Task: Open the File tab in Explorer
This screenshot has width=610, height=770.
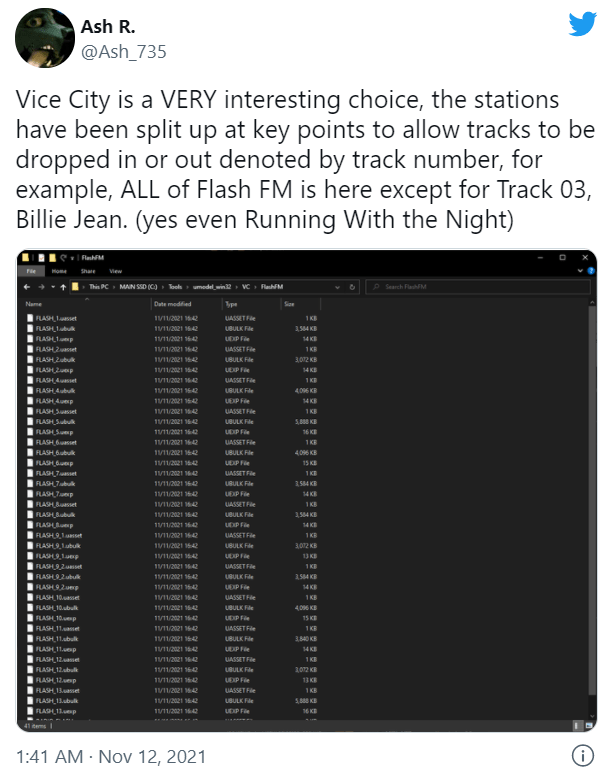Action: point(30,271)
